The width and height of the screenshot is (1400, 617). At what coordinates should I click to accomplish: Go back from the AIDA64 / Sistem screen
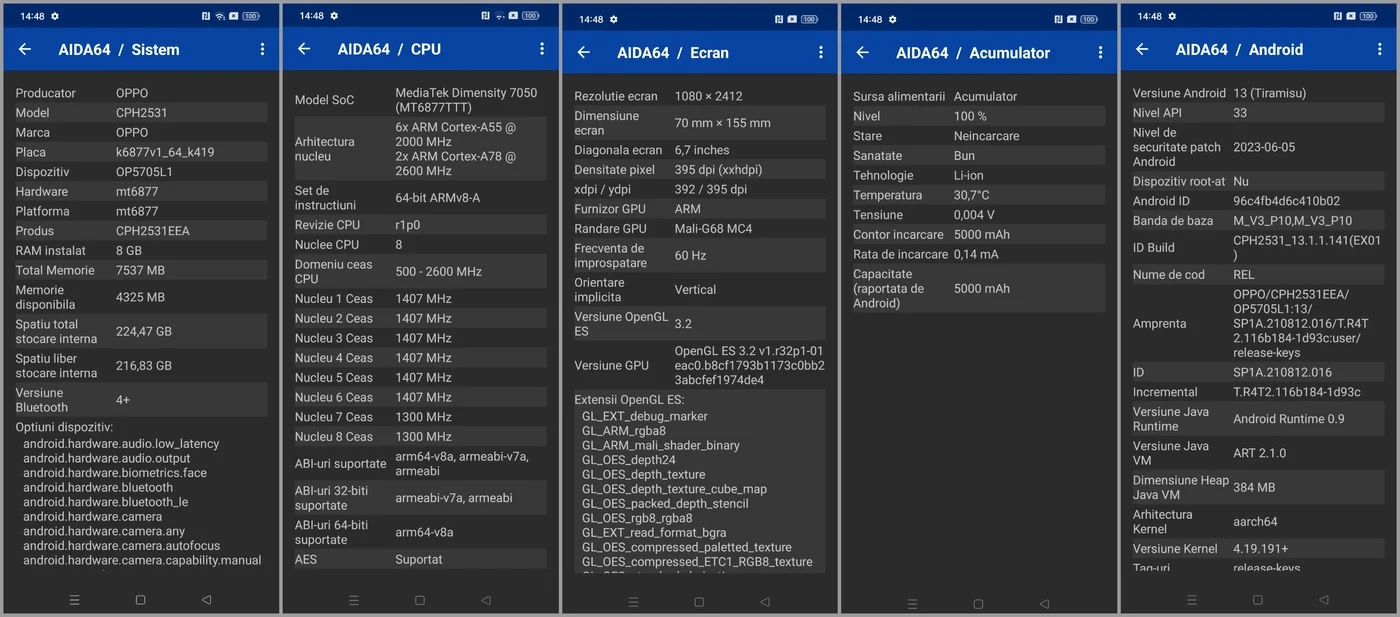point(25,49)
